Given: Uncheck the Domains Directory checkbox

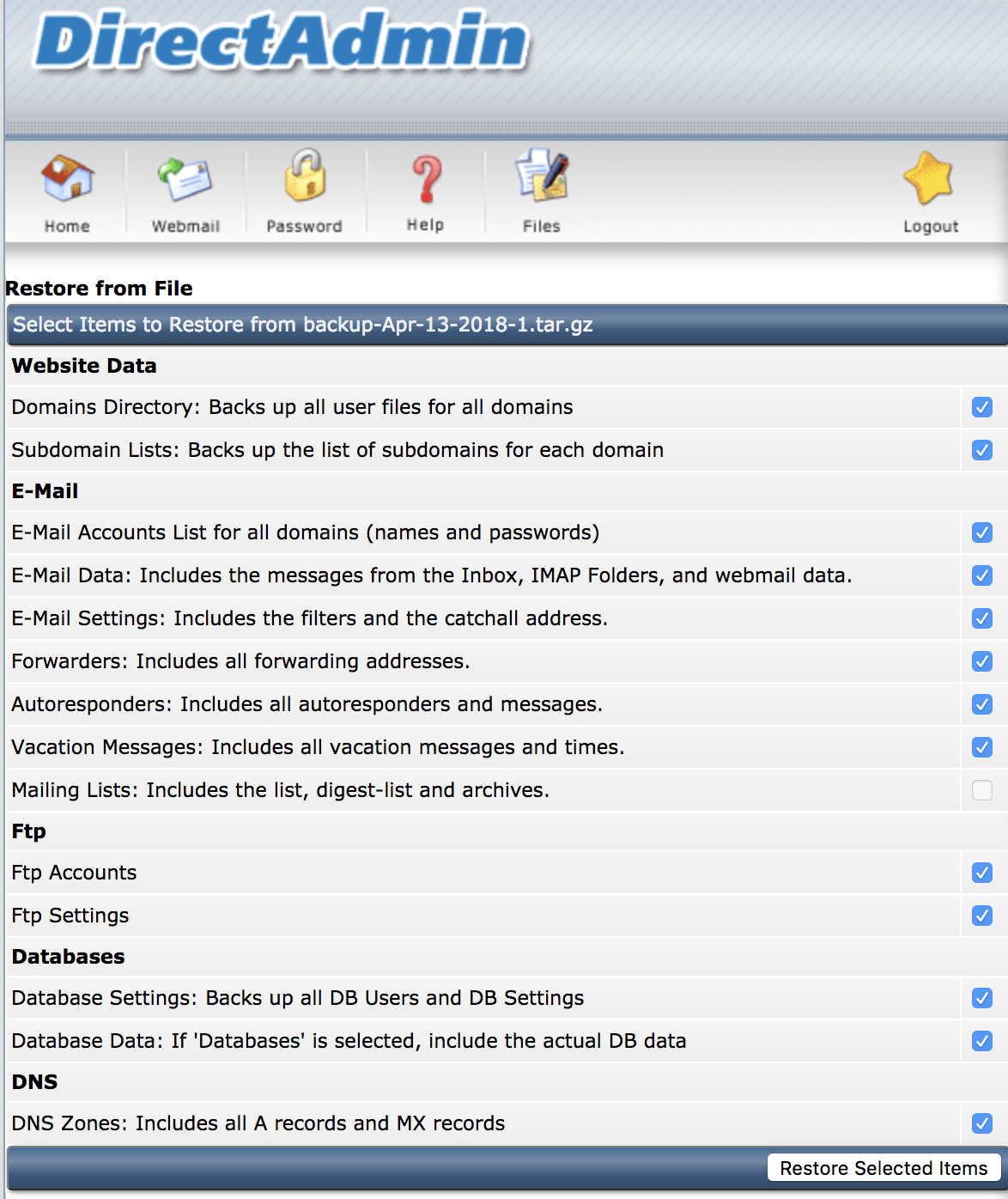Looking at the screenshot, I should point(982,407).
